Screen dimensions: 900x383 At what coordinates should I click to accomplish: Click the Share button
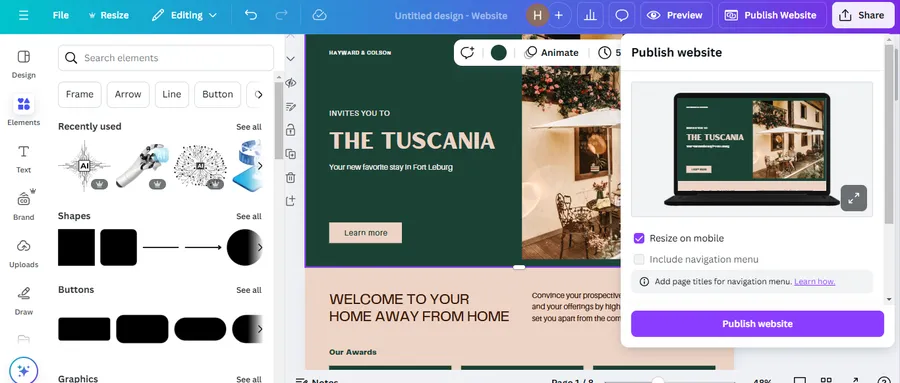pos(863,16)
